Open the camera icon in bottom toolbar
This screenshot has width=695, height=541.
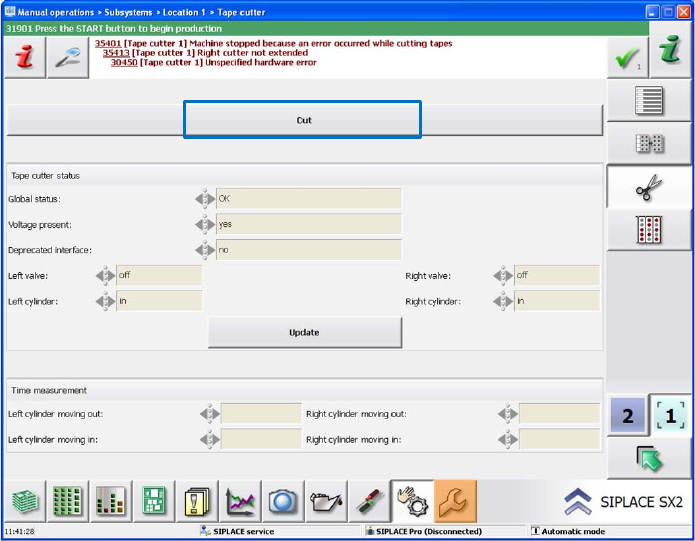point(282,501)
